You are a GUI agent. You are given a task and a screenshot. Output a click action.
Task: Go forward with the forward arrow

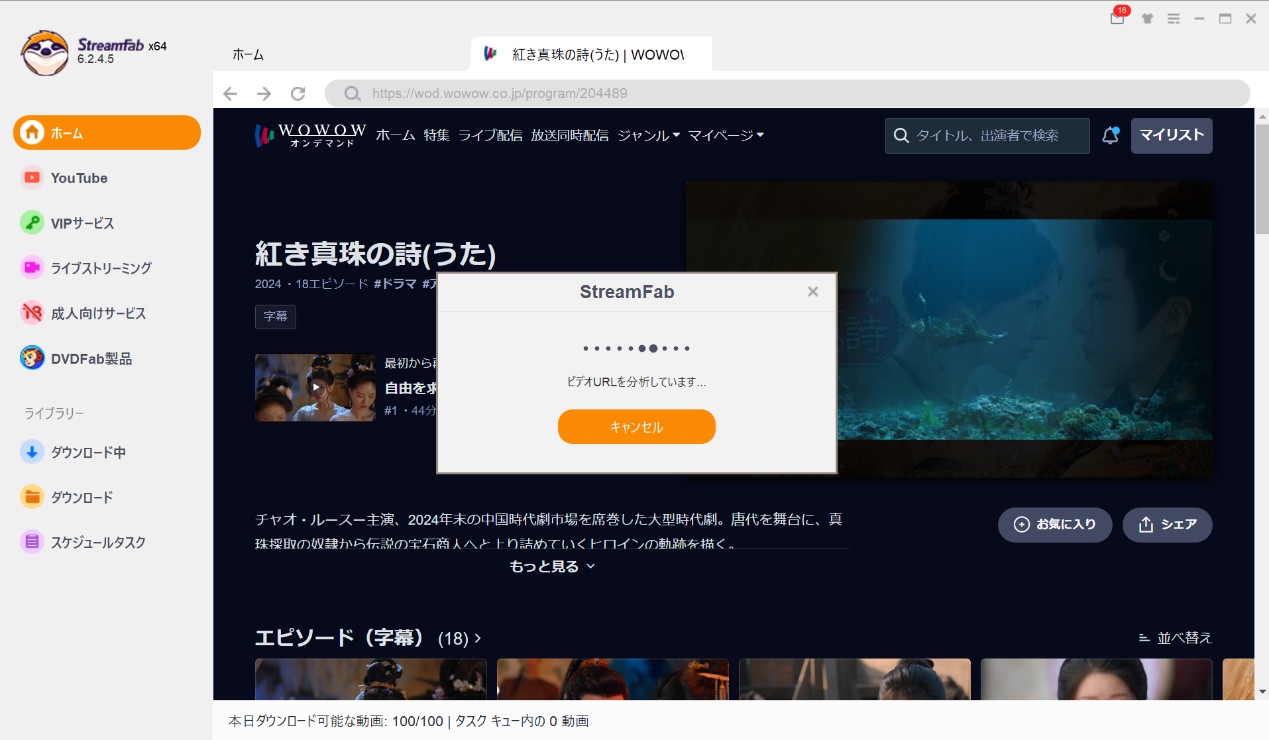(264, 93)
